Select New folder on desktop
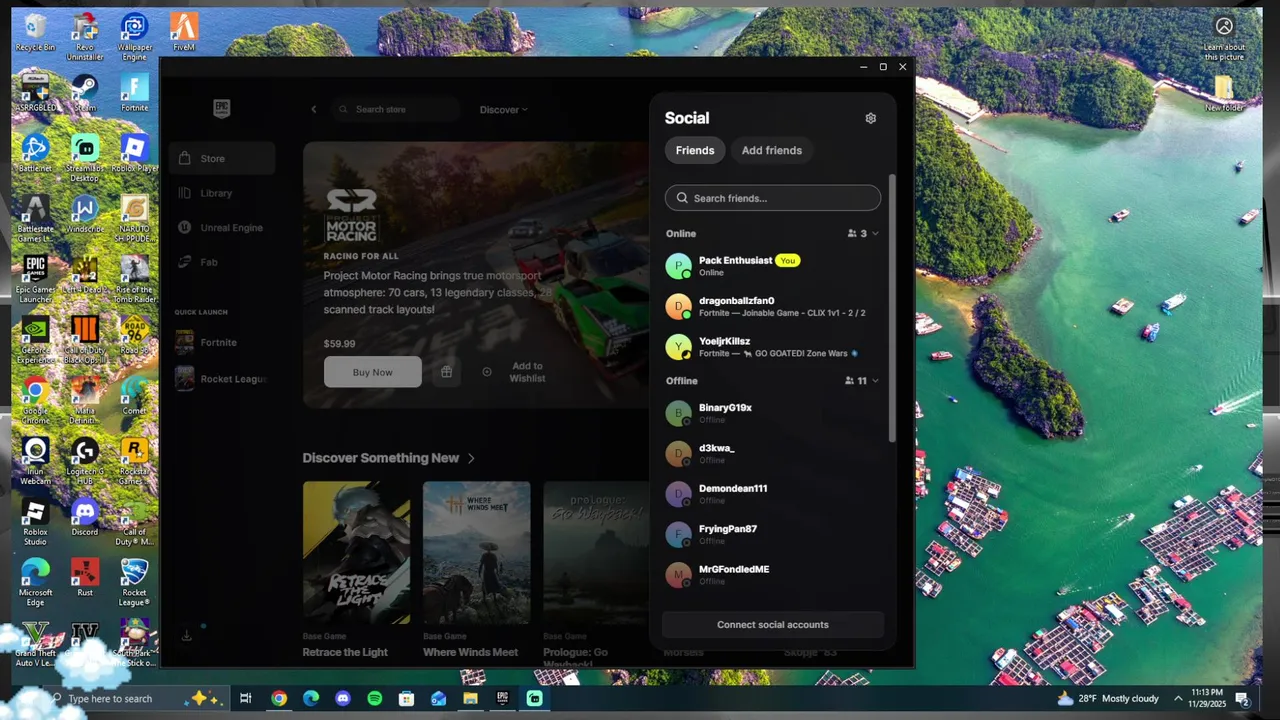 pos(1224,93)
